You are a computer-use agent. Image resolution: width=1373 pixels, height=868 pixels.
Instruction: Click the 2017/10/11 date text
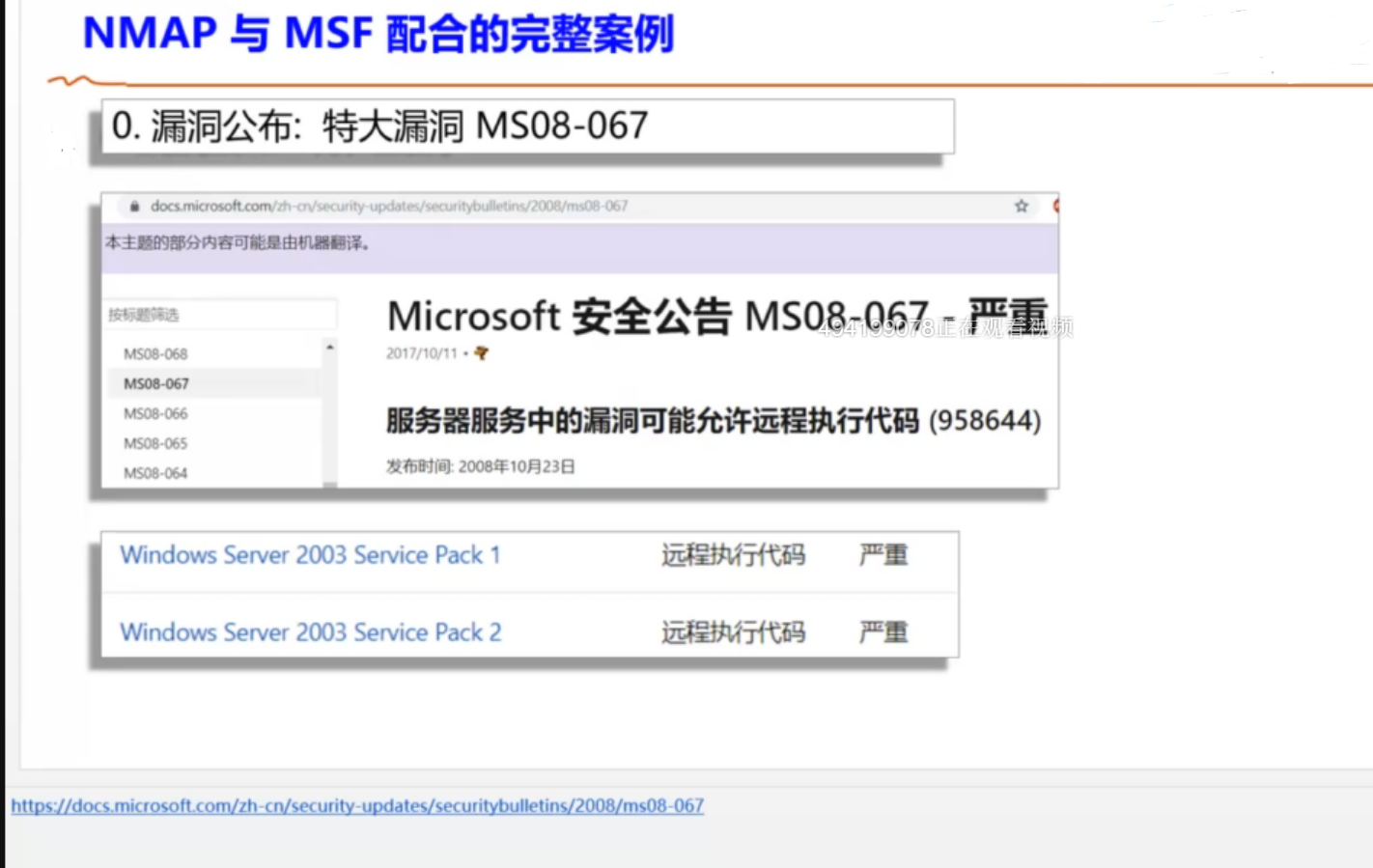[422, 353]
